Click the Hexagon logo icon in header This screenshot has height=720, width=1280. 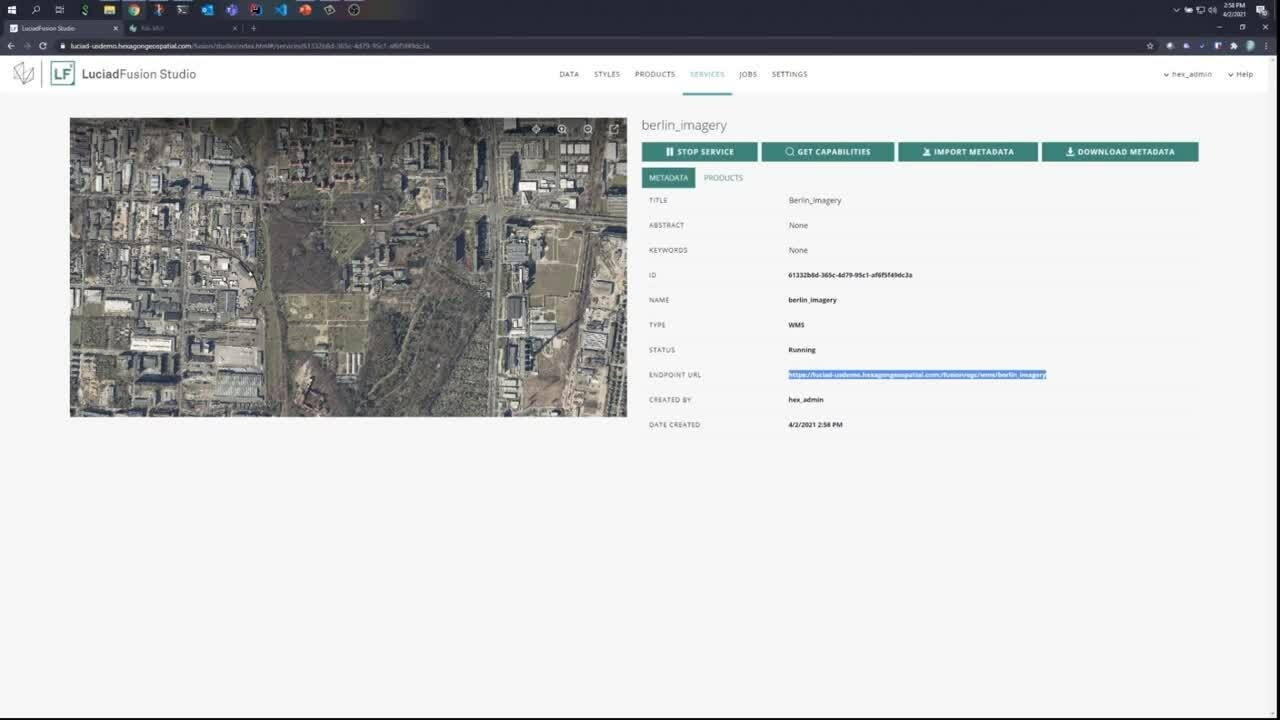click(x=23, y=73)
